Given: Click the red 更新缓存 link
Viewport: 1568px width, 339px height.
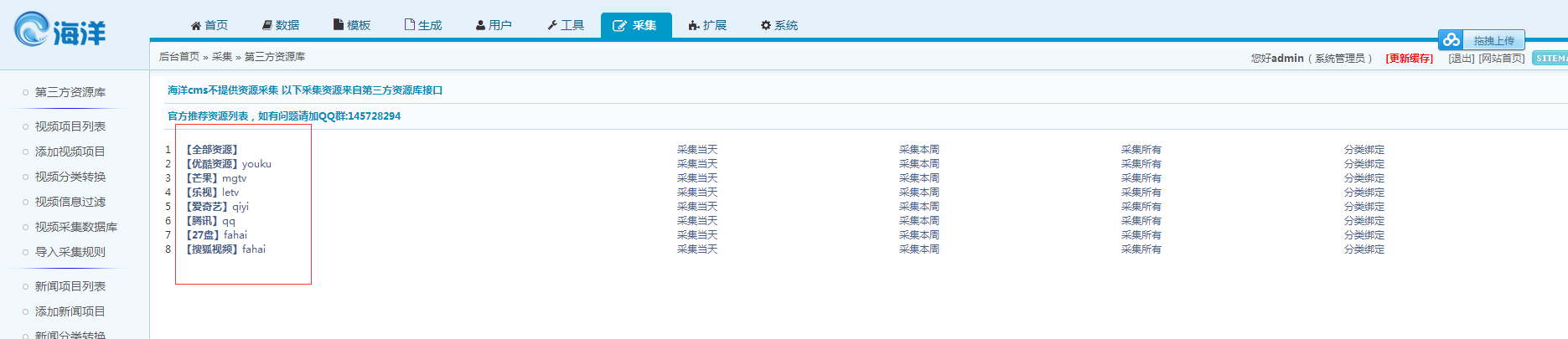Looking at the screenshot, I should click(1410, 59).
